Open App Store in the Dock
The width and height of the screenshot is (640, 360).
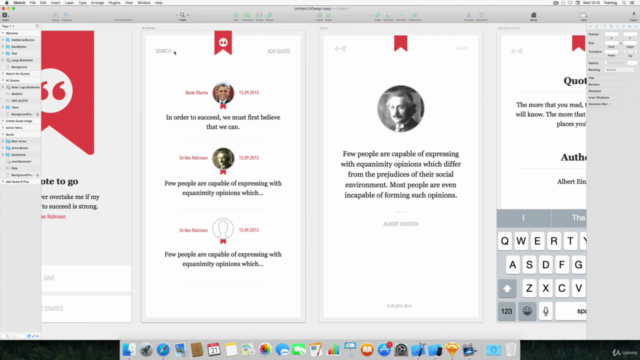pos(384,350)
